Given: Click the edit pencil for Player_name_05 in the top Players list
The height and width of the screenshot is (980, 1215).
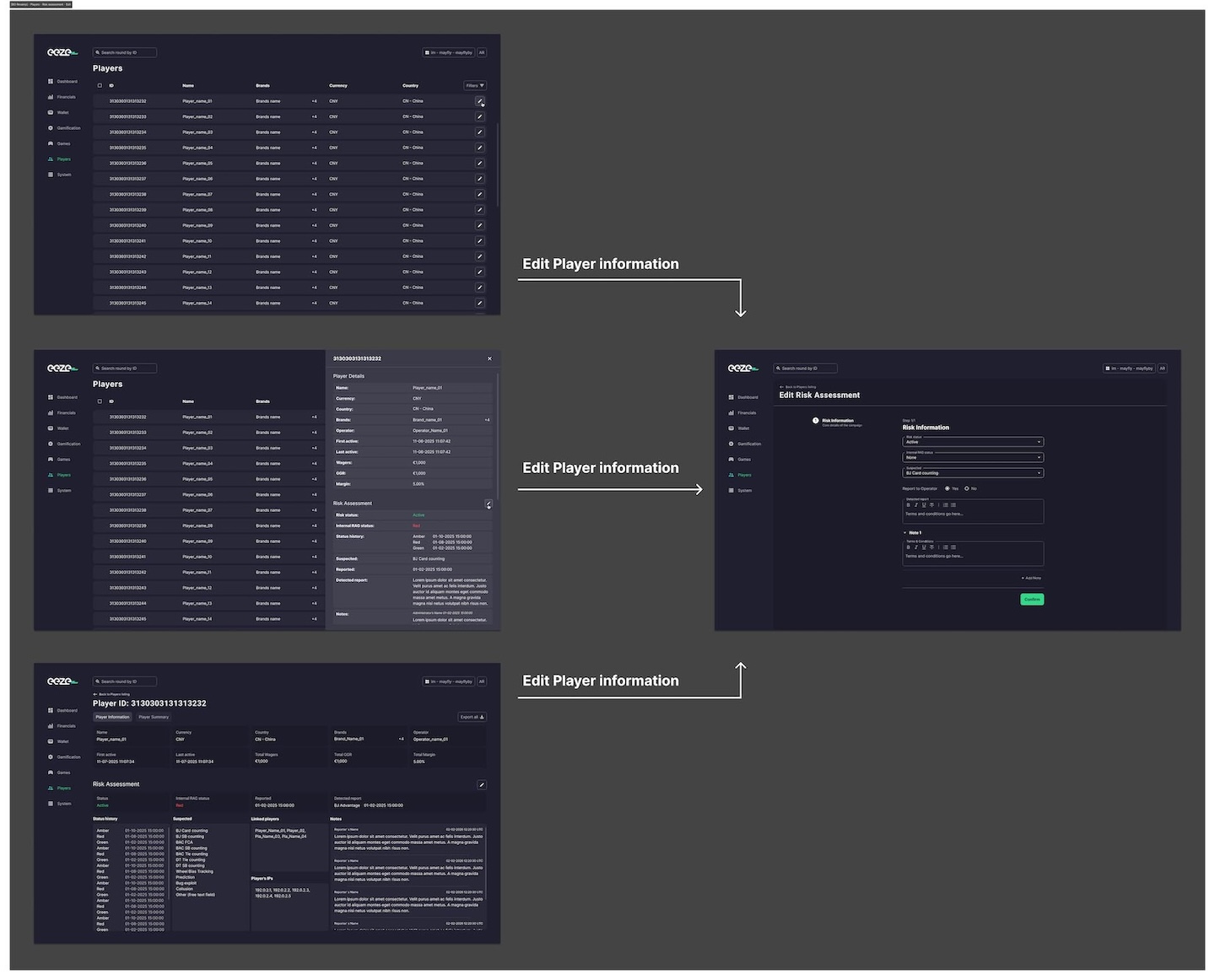Looking at the screenshot, I should (479, 164).
